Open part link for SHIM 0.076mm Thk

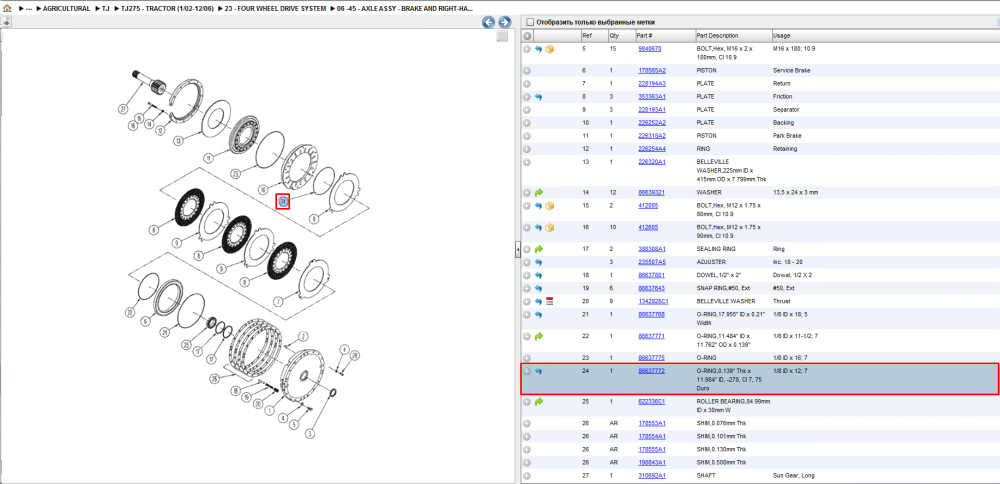652,423
